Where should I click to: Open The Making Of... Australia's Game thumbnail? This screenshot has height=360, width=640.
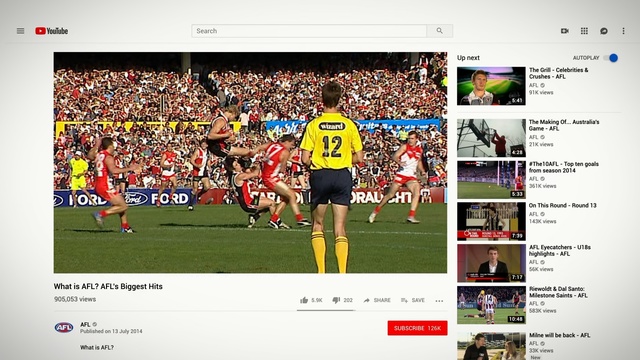(491, 138)
